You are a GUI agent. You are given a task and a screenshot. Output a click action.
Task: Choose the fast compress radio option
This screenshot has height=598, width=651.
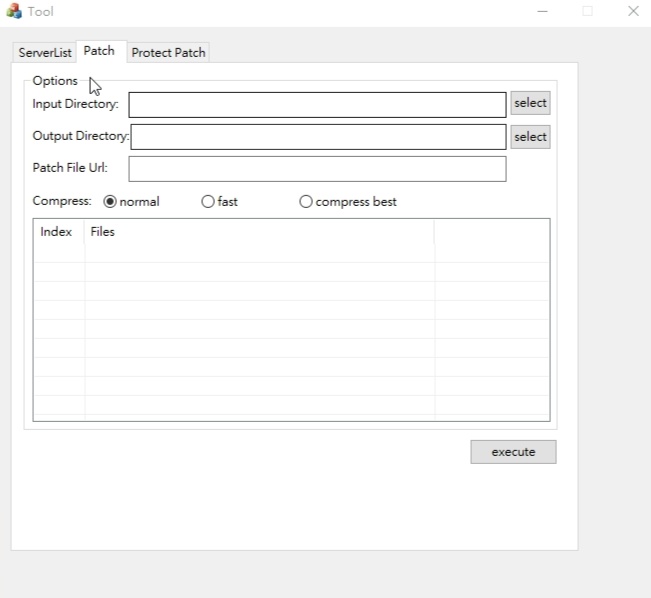click(x=220, y=202)
